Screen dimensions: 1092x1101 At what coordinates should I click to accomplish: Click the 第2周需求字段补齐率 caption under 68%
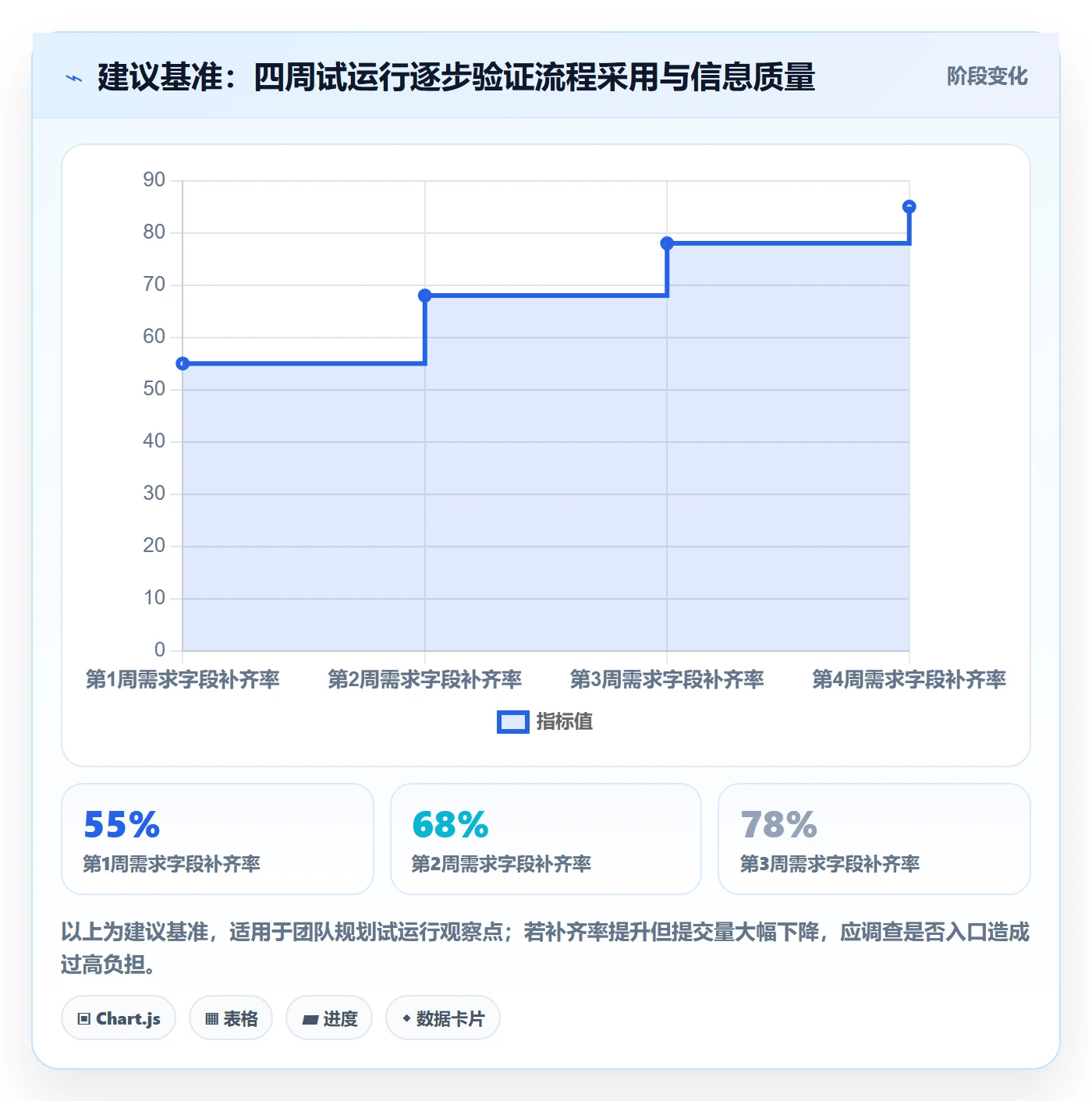point(502,864)
